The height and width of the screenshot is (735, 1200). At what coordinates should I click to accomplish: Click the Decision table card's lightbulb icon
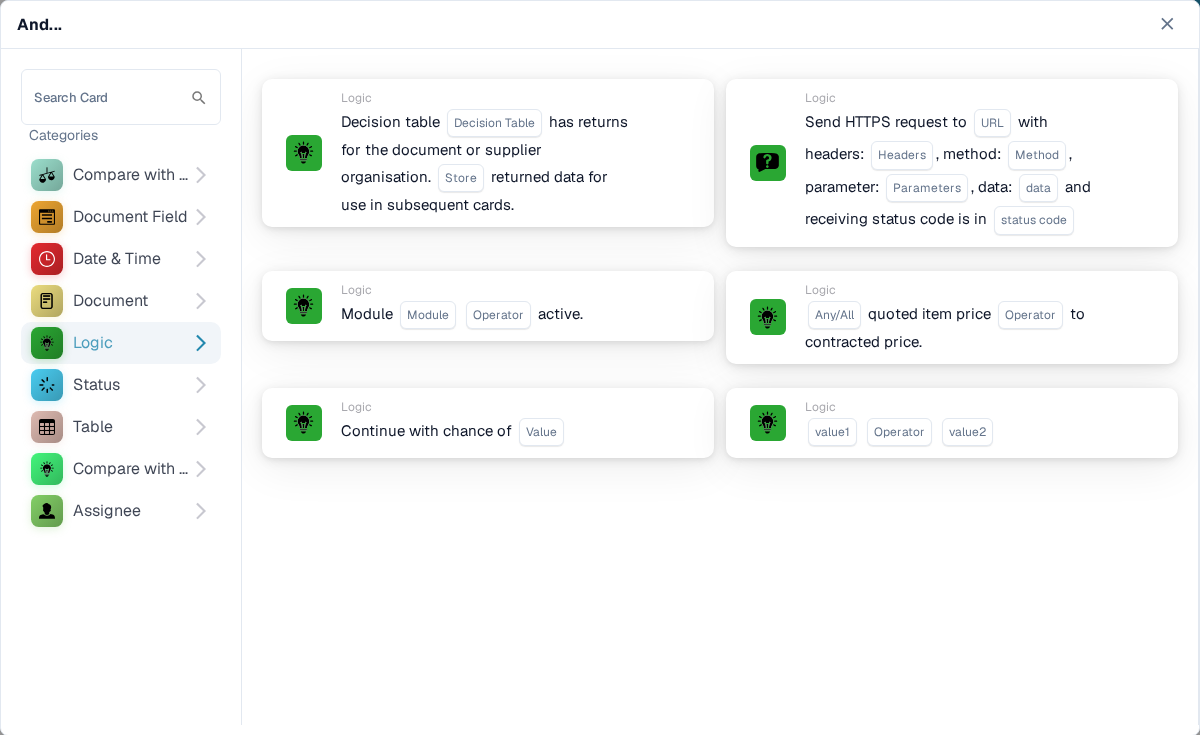point(304,153)
